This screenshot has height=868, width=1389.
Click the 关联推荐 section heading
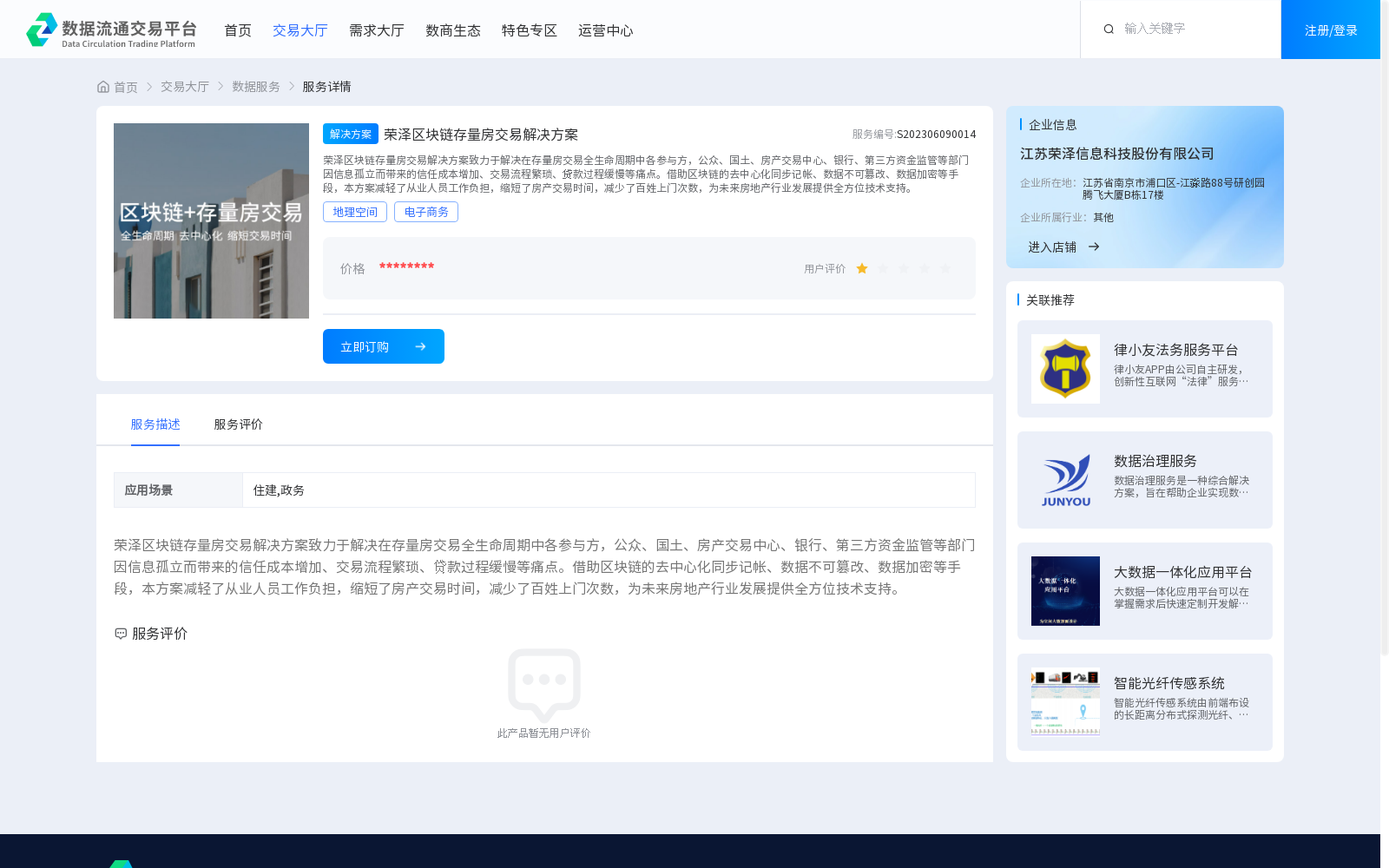[1050, 300]
